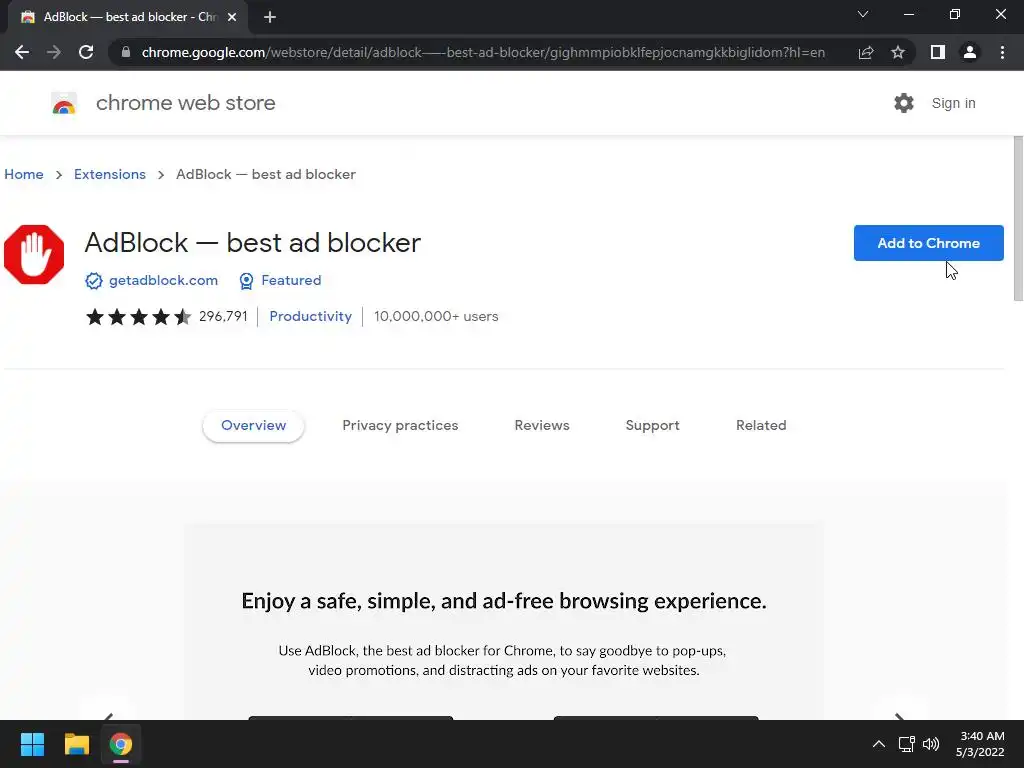Screen dimensions: 1024x768
Task: Click the Productivity category link
Action: click(310, 316)
